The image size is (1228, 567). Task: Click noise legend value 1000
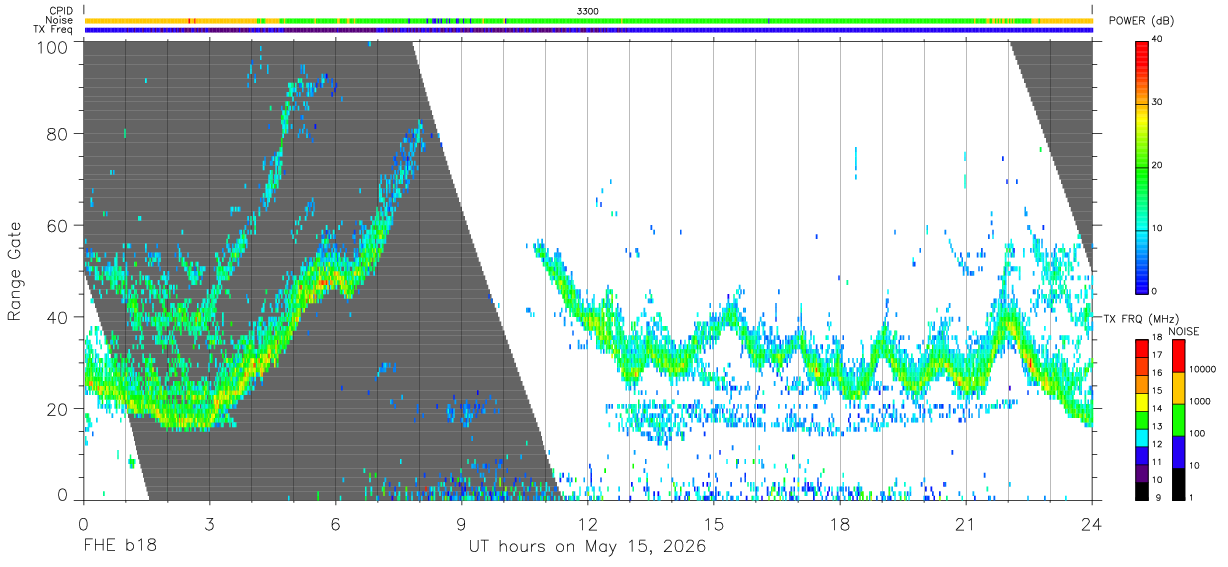click(1201, 401)
